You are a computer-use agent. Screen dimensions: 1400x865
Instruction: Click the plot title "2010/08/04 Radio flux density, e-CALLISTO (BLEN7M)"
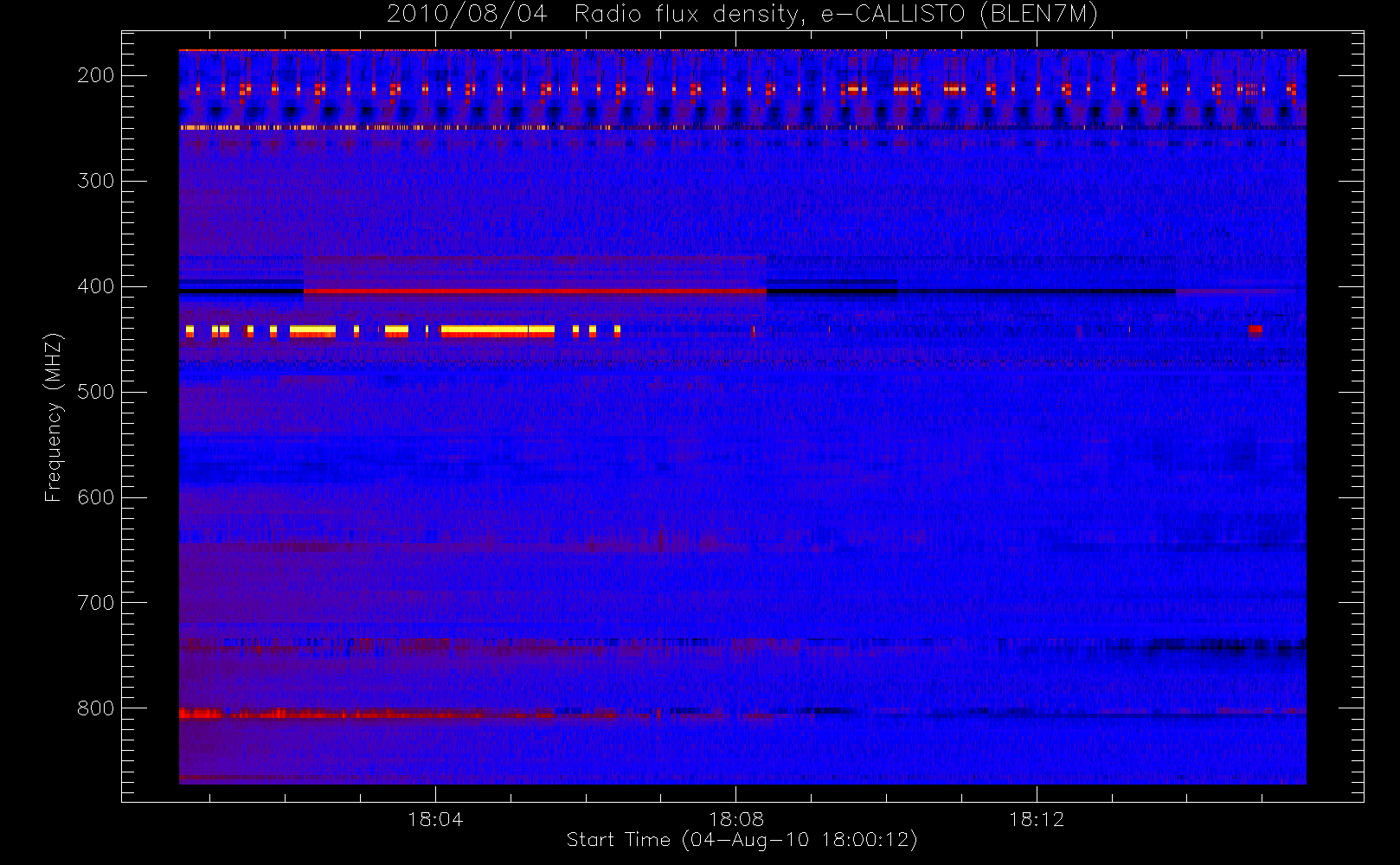742,14
